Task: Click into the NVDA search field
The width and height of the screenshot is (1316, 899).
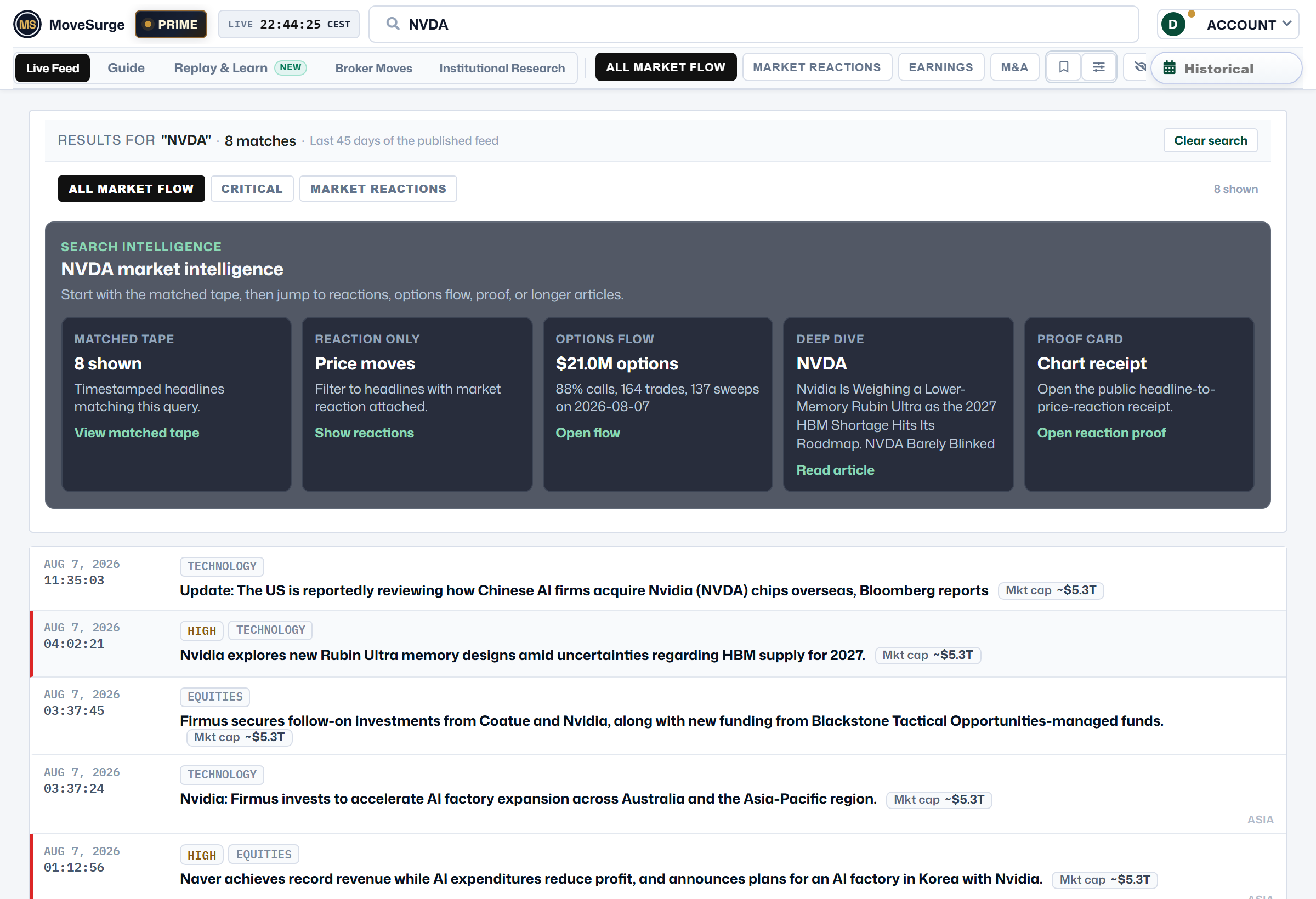Action: 753,24
